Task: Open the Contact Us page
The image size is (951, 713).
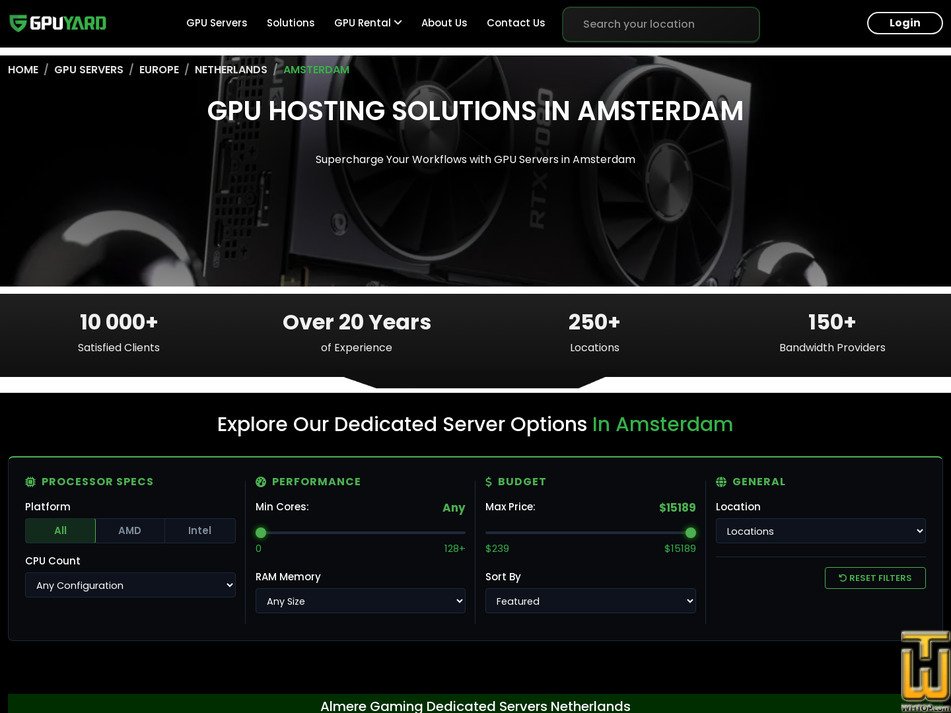Action: pyautogui.click(x=516, y=23)
